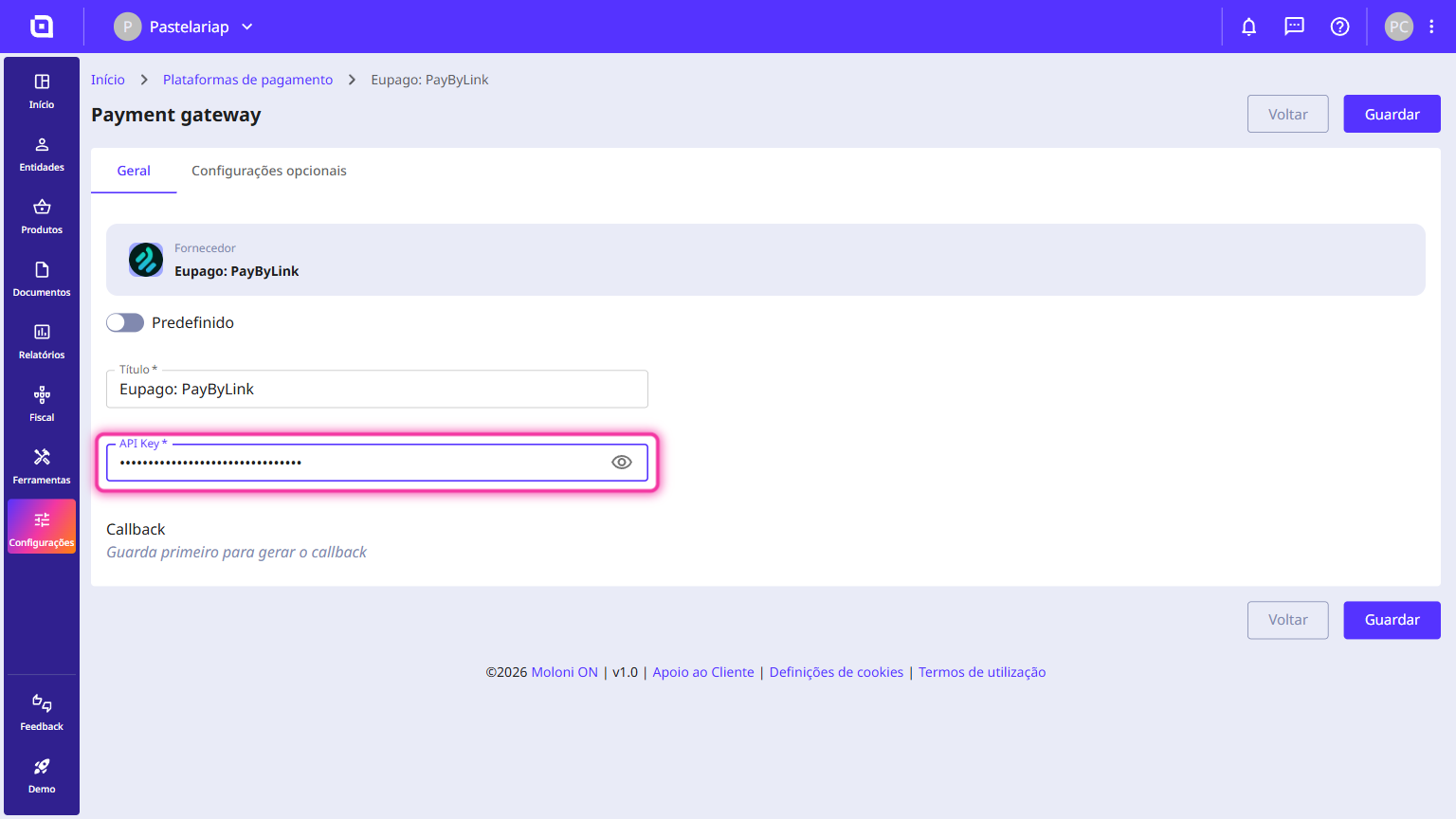Switch to Configurações opcionais tab
The image size is (1456, 819).
269,171
